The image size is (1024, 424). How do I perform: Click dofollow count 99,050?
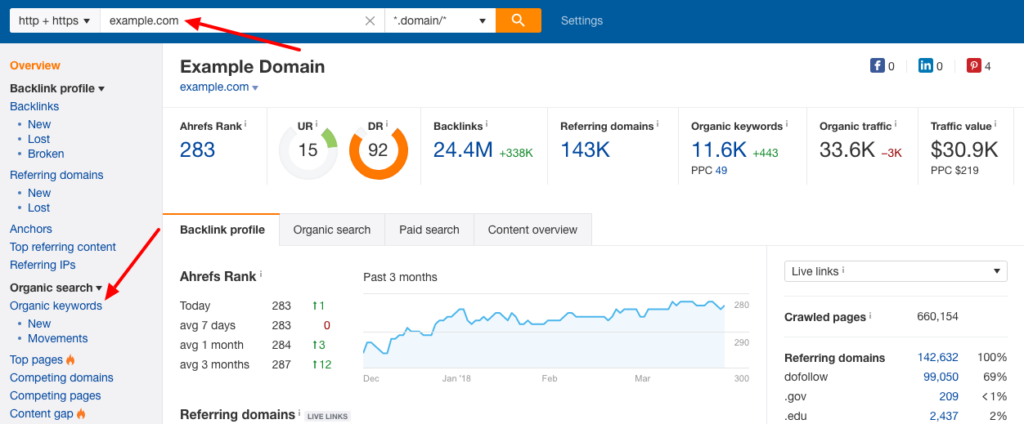coord(940,377)
